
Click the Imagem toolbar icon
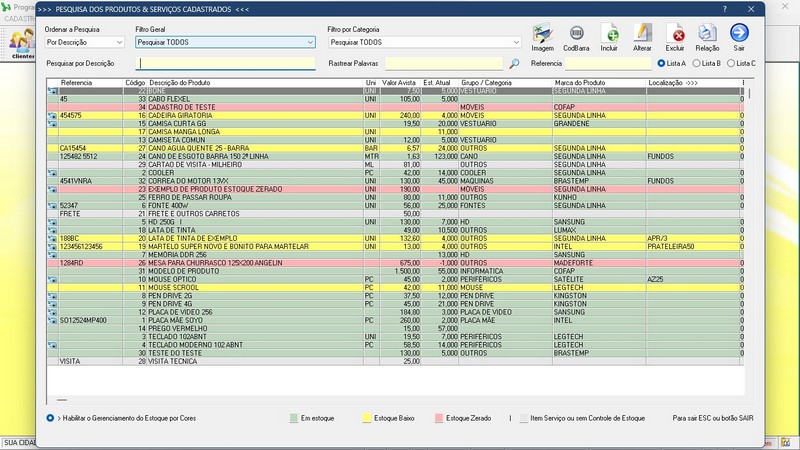click(542, 36)
